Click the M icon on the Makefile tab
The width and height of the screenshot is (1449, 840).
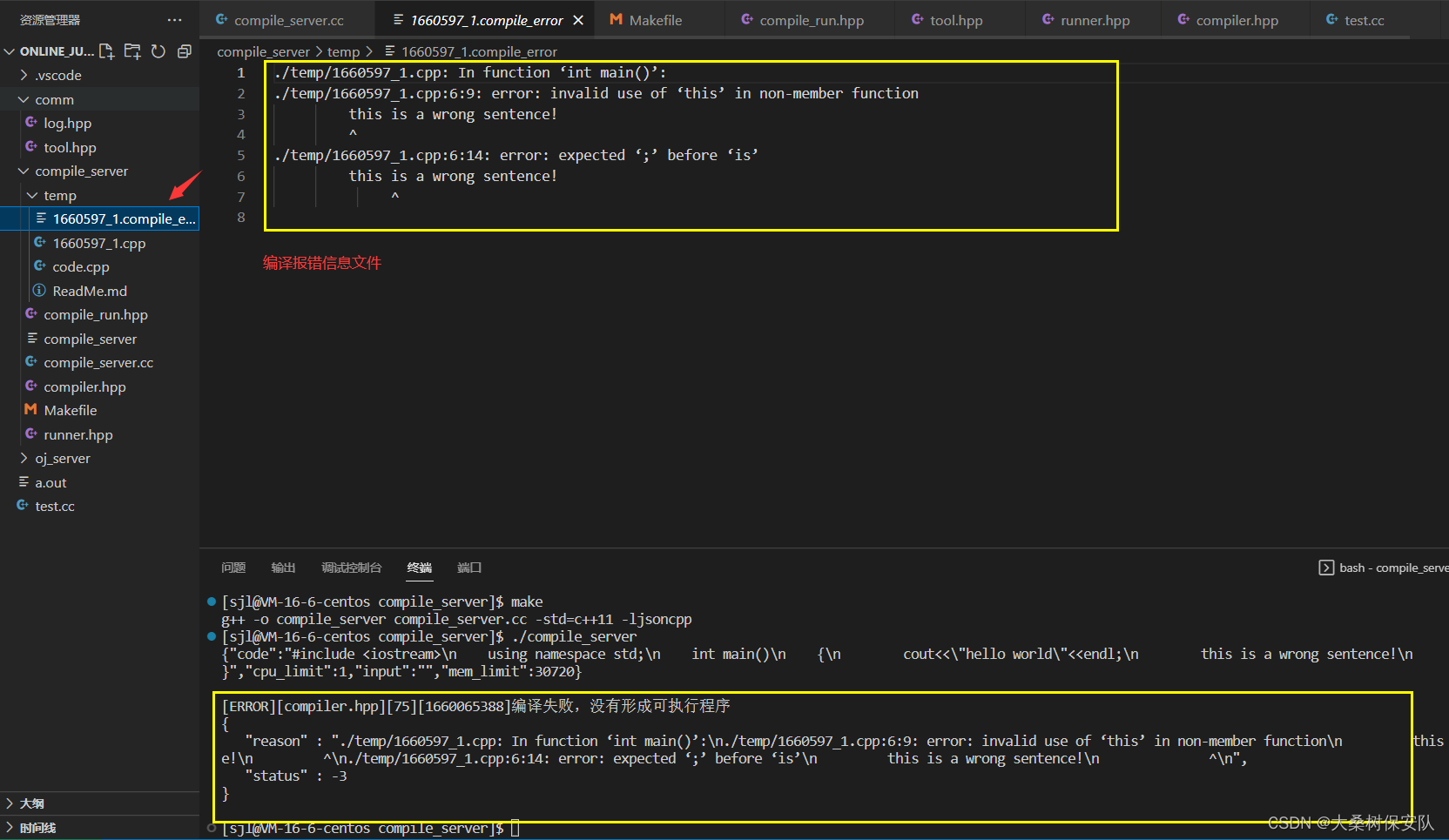pyautogui.click(x=617, y=19)
